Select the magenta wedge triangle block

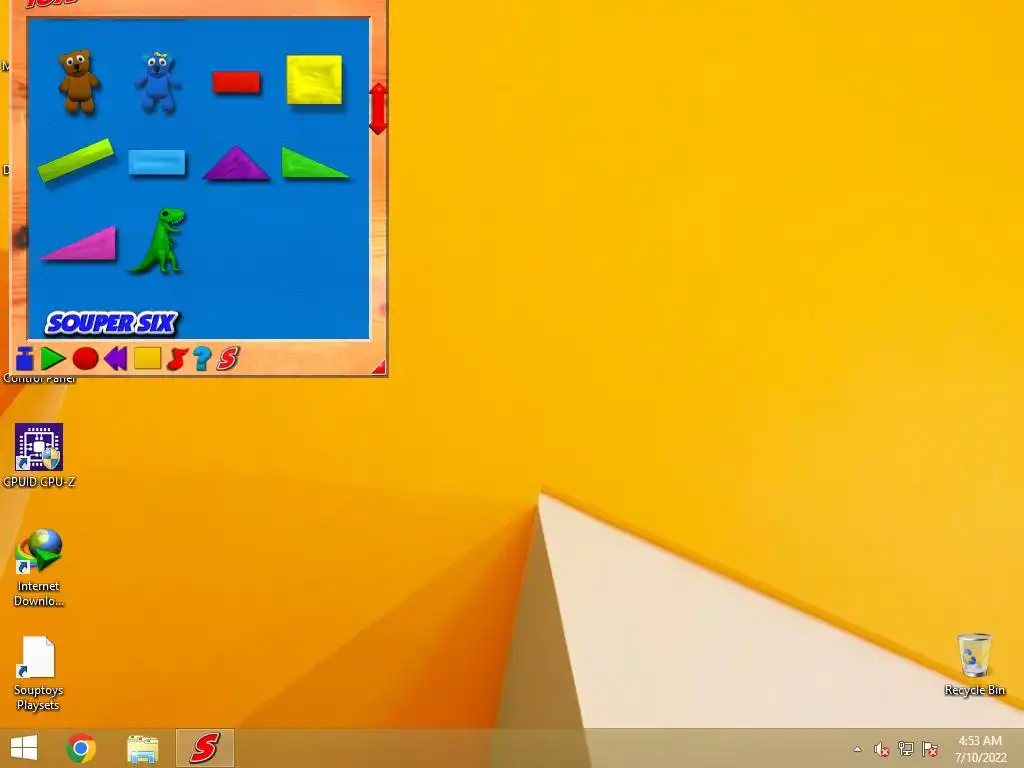79,243
